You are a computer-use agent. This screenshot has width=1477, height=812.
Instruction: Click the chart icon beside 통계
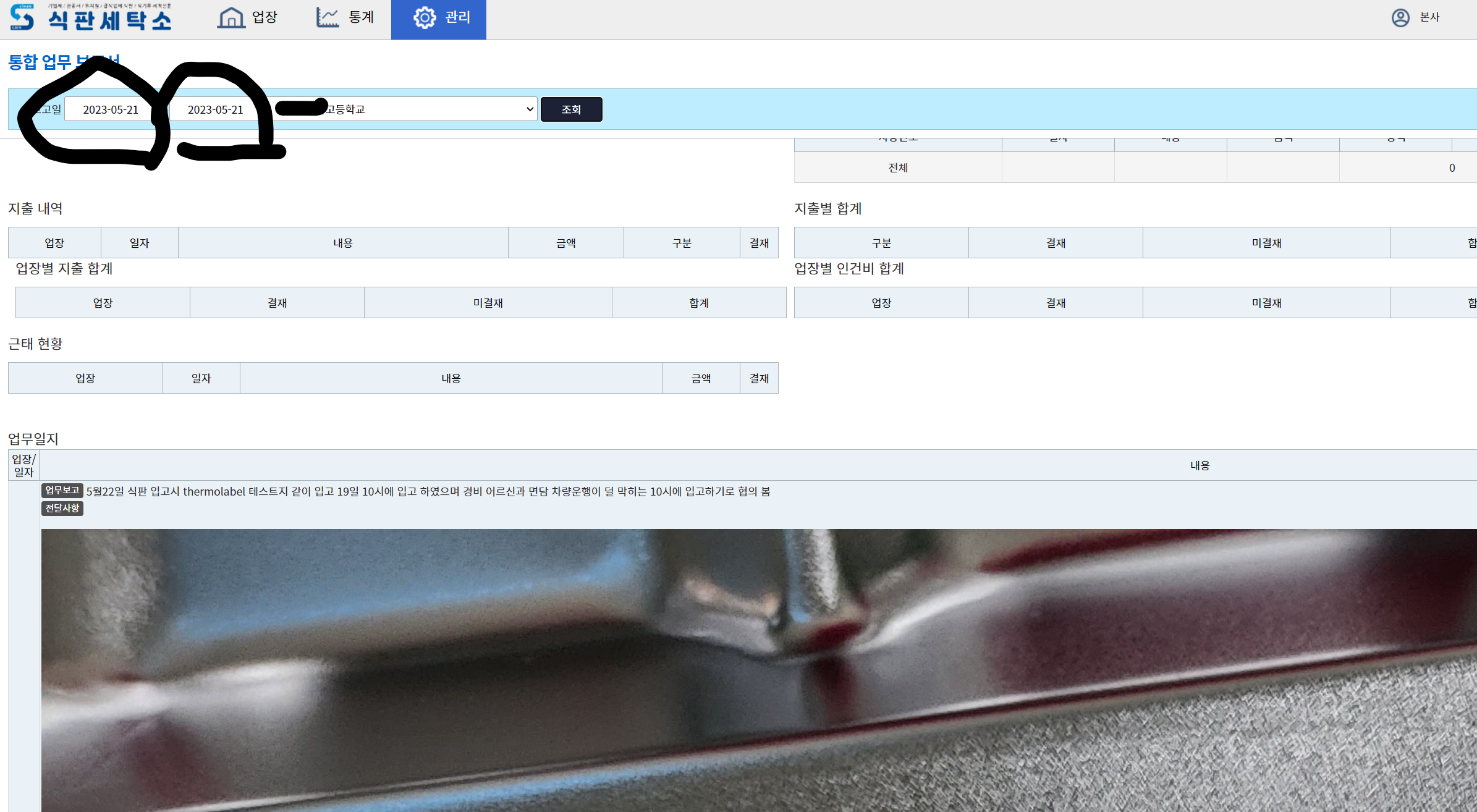click(328, 17)
